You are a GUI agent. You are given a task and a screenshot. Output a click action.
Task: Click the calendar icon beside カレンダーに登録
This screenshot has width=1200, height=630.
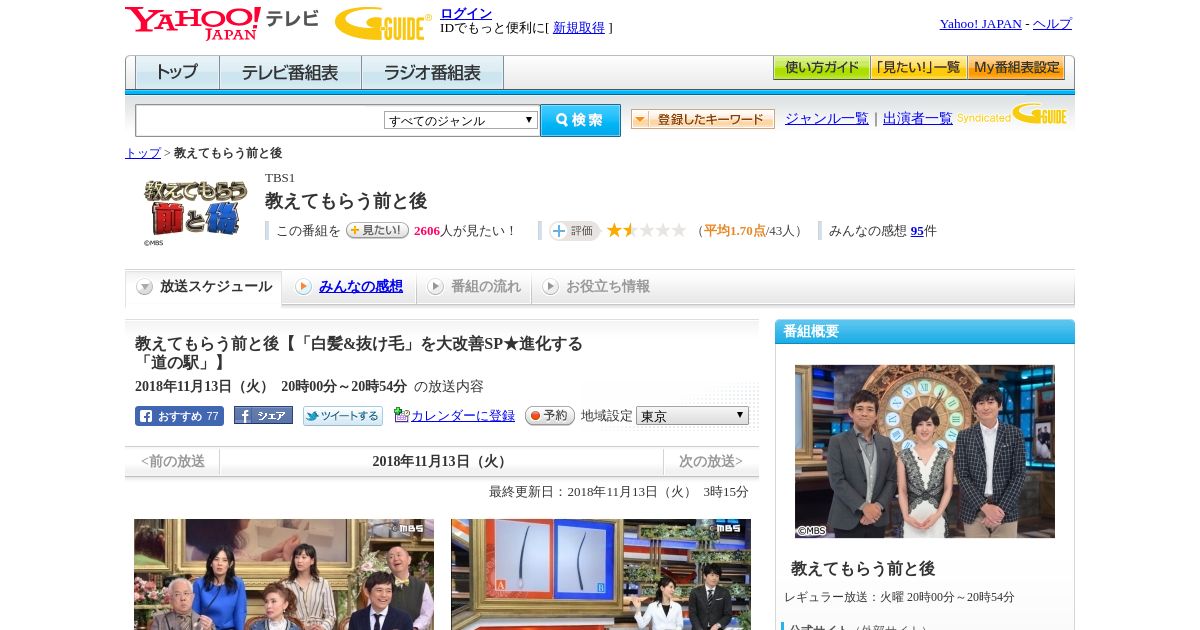point(402,415)
